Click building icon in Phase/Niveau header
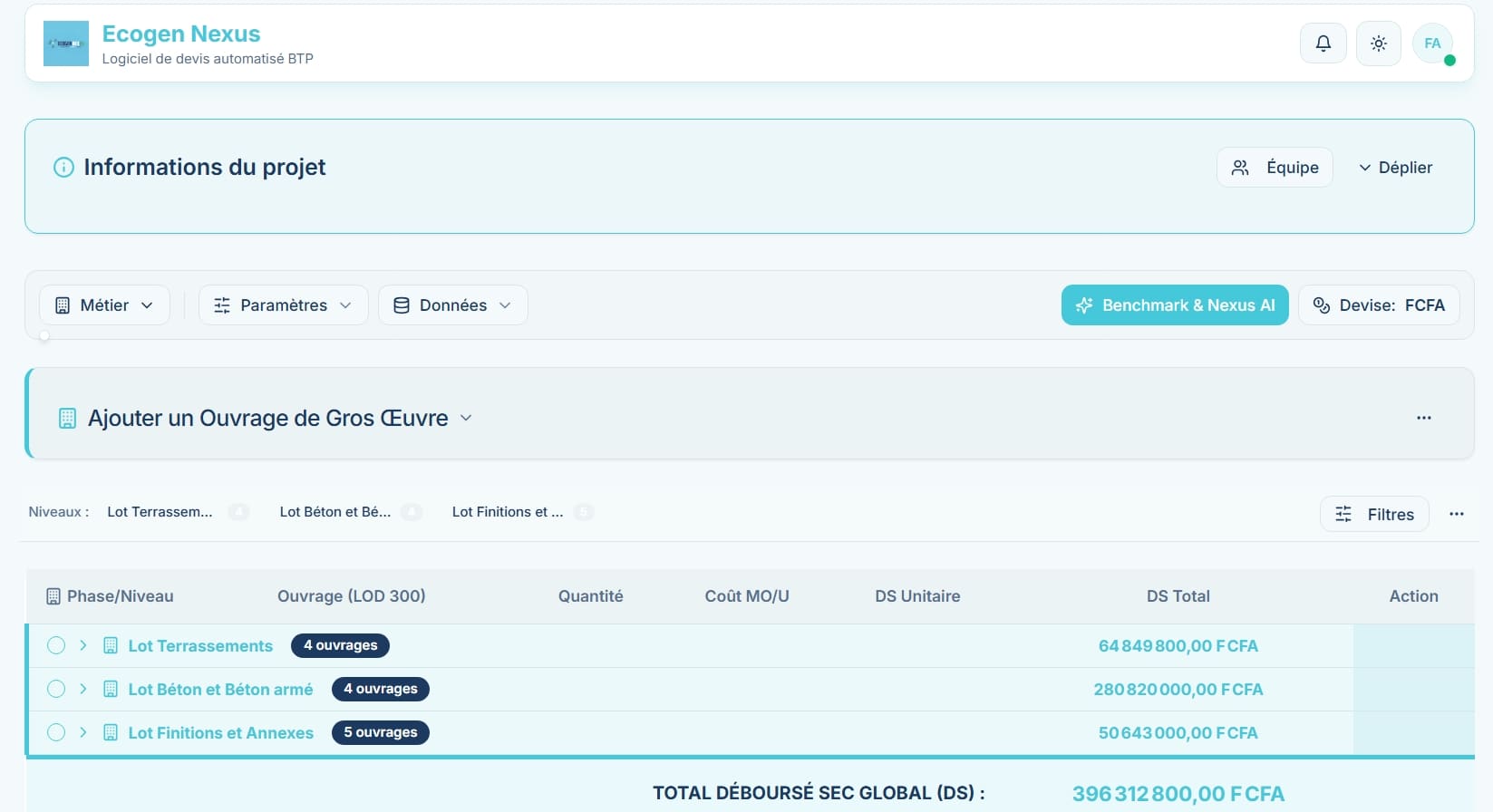The width and height of the screenshot is (1493, 812). [x=53, y=596]
